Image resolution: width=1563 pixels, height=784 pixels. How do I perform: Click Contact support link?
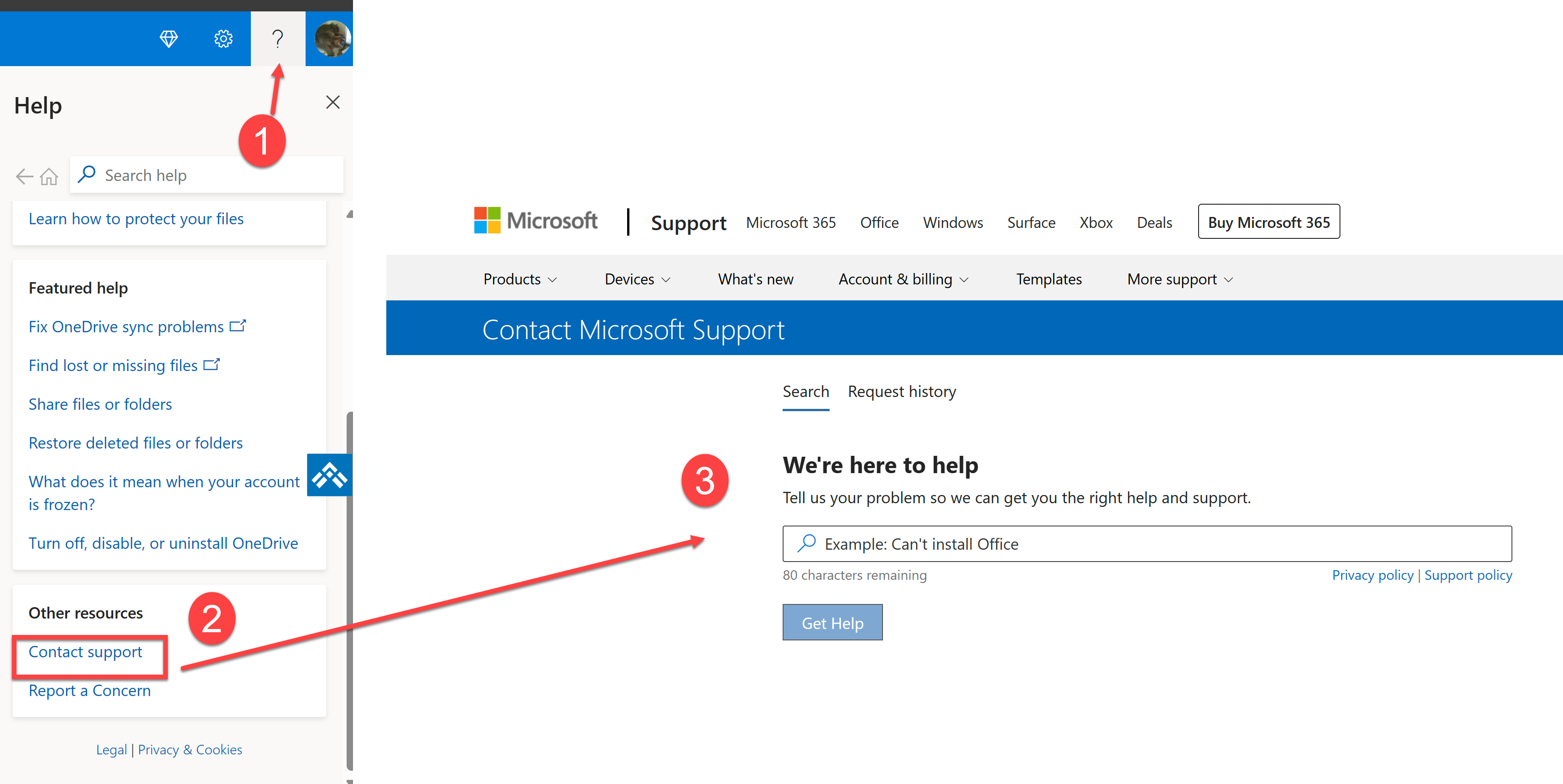85,652
